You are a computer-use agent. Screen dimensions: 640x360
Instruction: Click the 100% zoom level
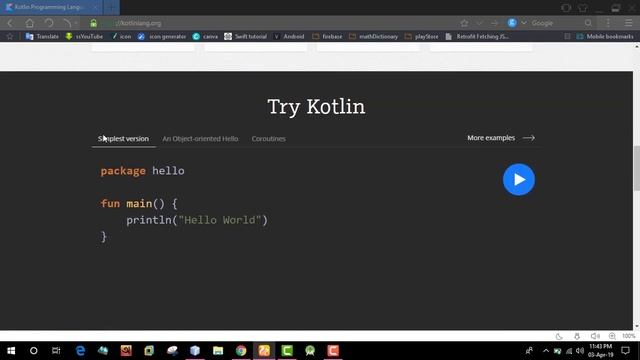(629, 336)
